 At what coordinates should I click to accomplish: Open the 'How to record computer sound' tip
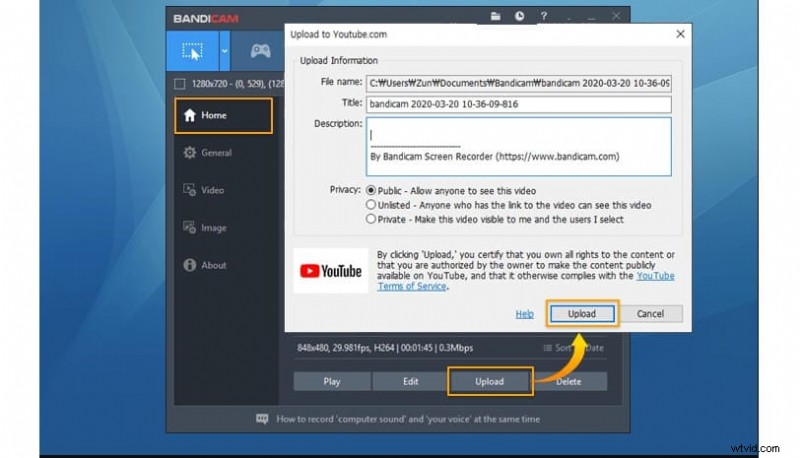pos(408,419)
